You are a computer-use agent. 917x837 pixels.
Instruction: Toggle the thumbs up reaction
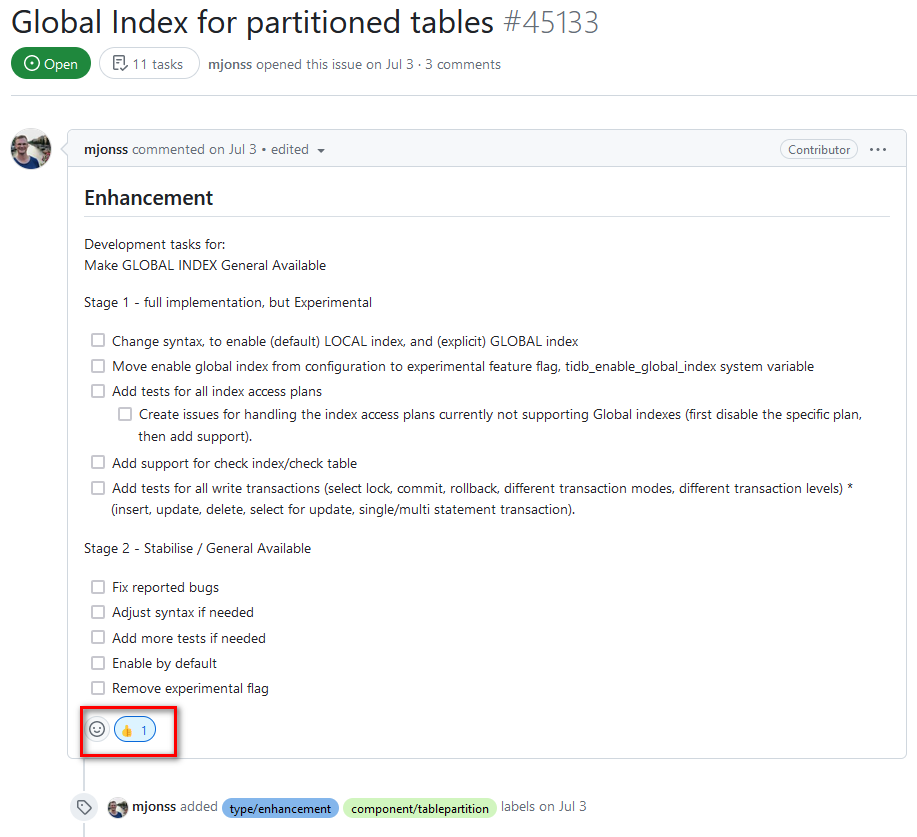click(135, 730)
